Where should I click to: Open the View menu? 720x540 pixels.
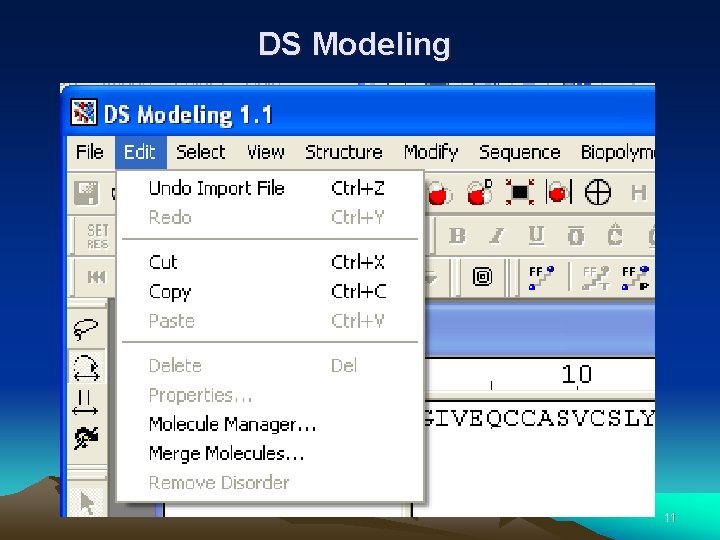[x=265, y=152]
